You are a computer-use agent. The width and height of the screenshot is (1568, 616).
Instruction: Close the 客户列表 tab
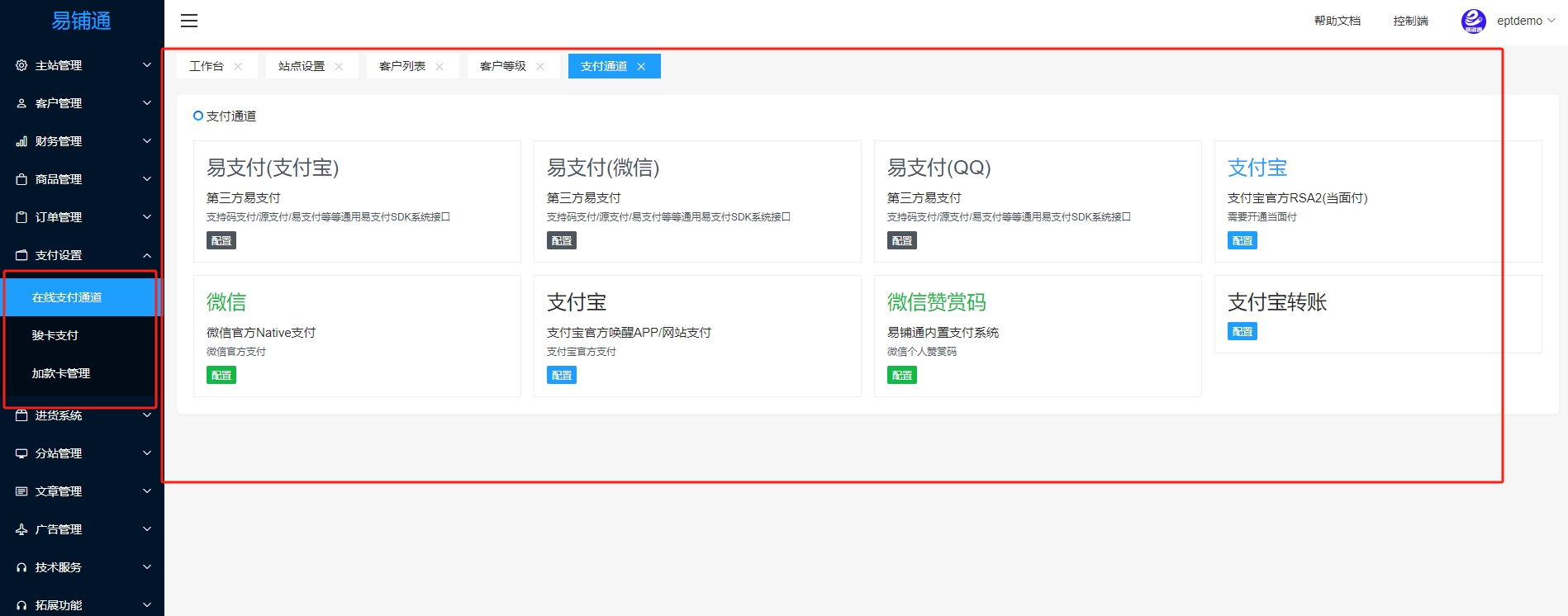coord(440,66)
